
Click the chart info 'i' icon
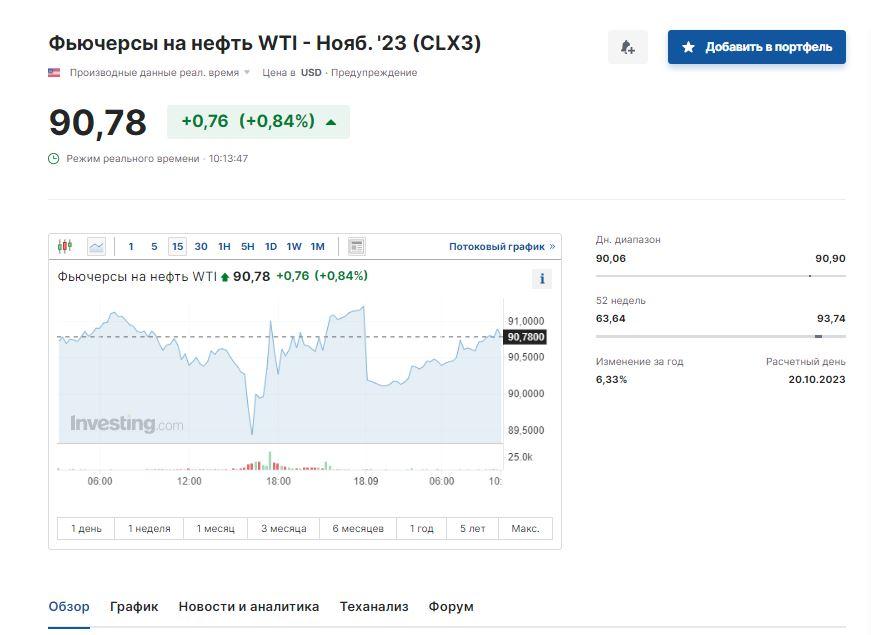point(542,278)
